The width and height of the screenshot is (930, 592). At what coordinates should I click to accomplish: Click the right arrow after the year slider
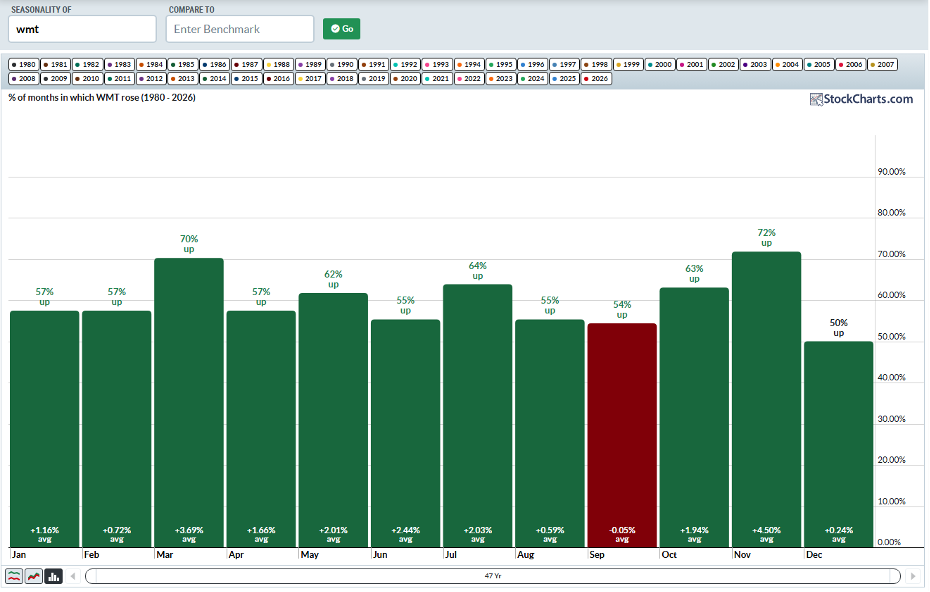(x=912, y=576)
